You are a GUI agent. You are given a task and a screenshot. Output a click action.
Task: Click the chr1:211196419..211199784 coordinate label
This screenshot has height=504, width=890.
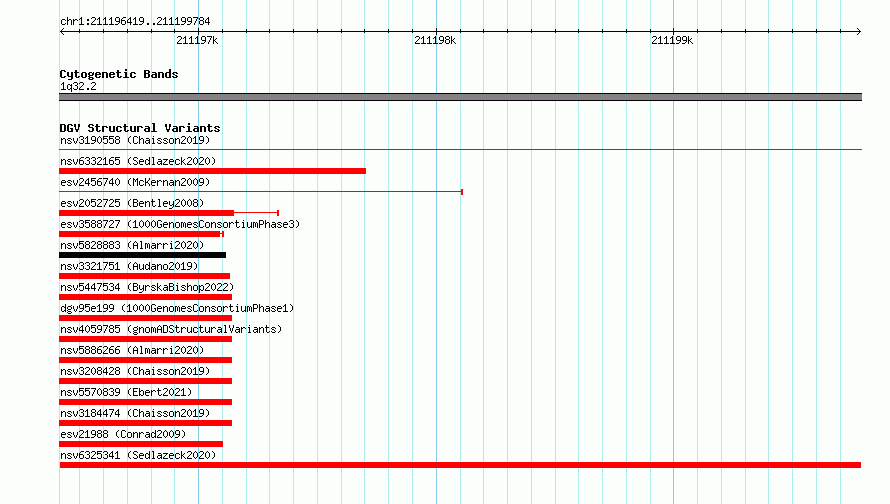pyautogui.click(x=135, y=21)
